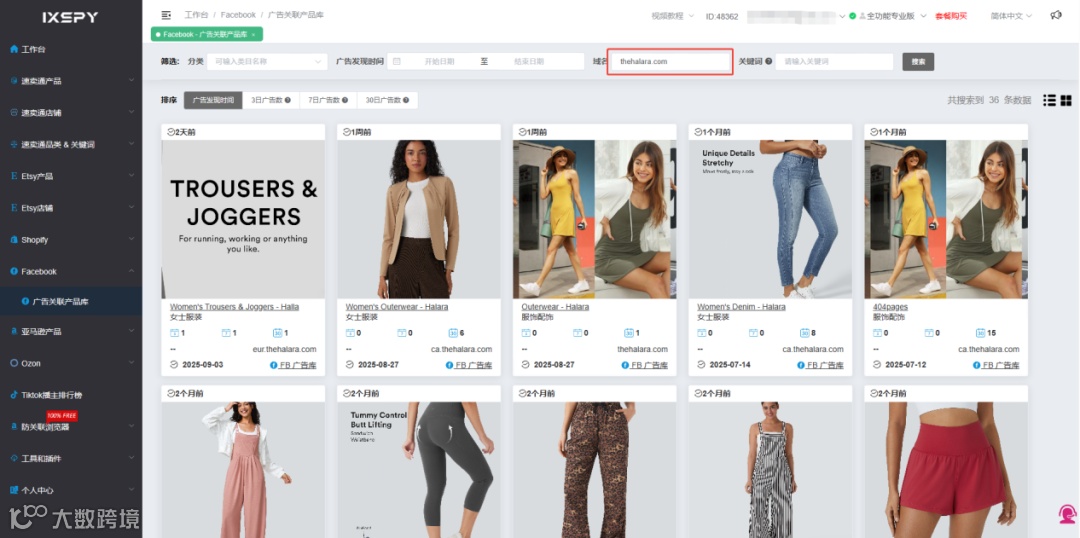Collapse Facebook sidebar menu
Screen dimensions: 1080x538
click(x=71, y=271)
